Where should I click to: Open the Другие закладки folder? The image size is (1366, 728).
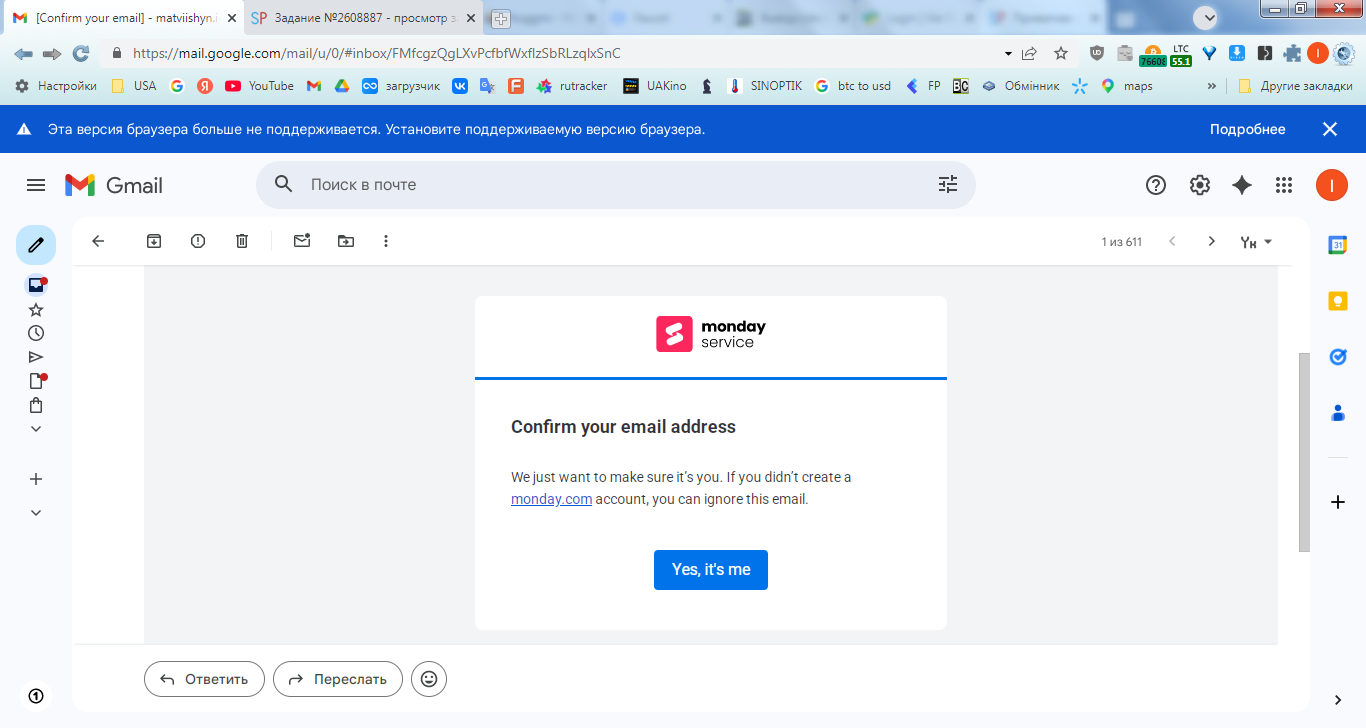(x=1296, y=86)
